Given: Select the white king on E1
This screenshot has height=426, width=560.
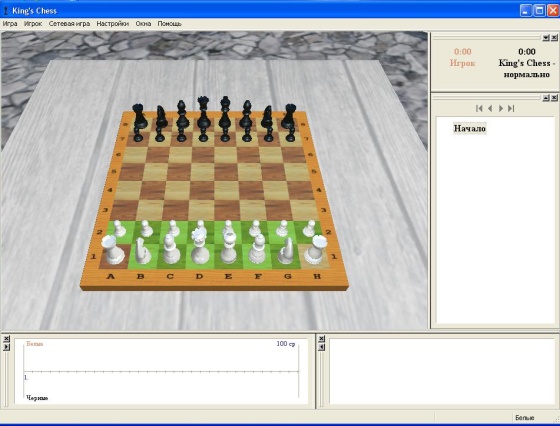Looking at the screenshot, I should 229,248.
